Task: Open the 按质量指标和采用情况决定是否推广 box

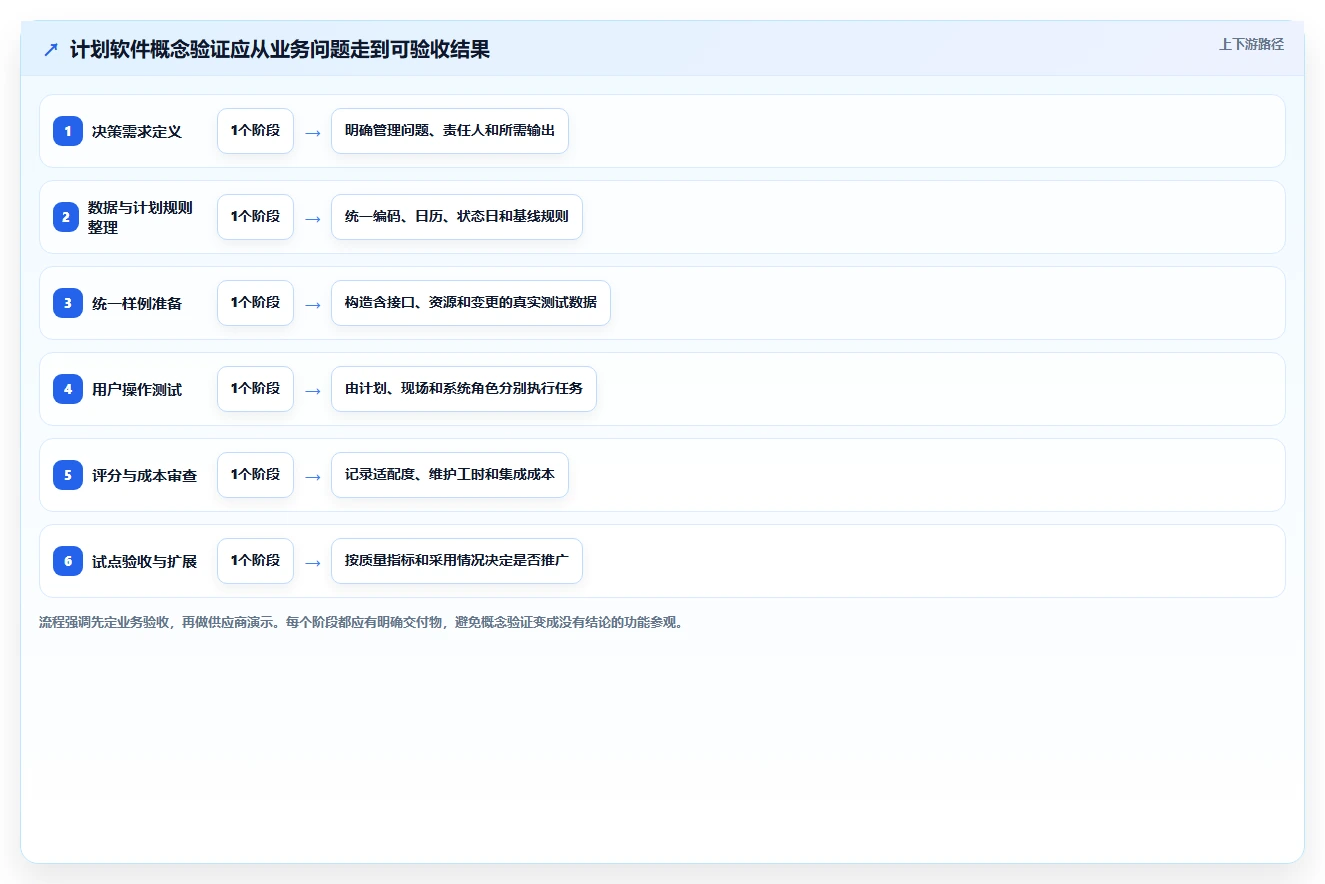Action: click(x=457, y=561)
